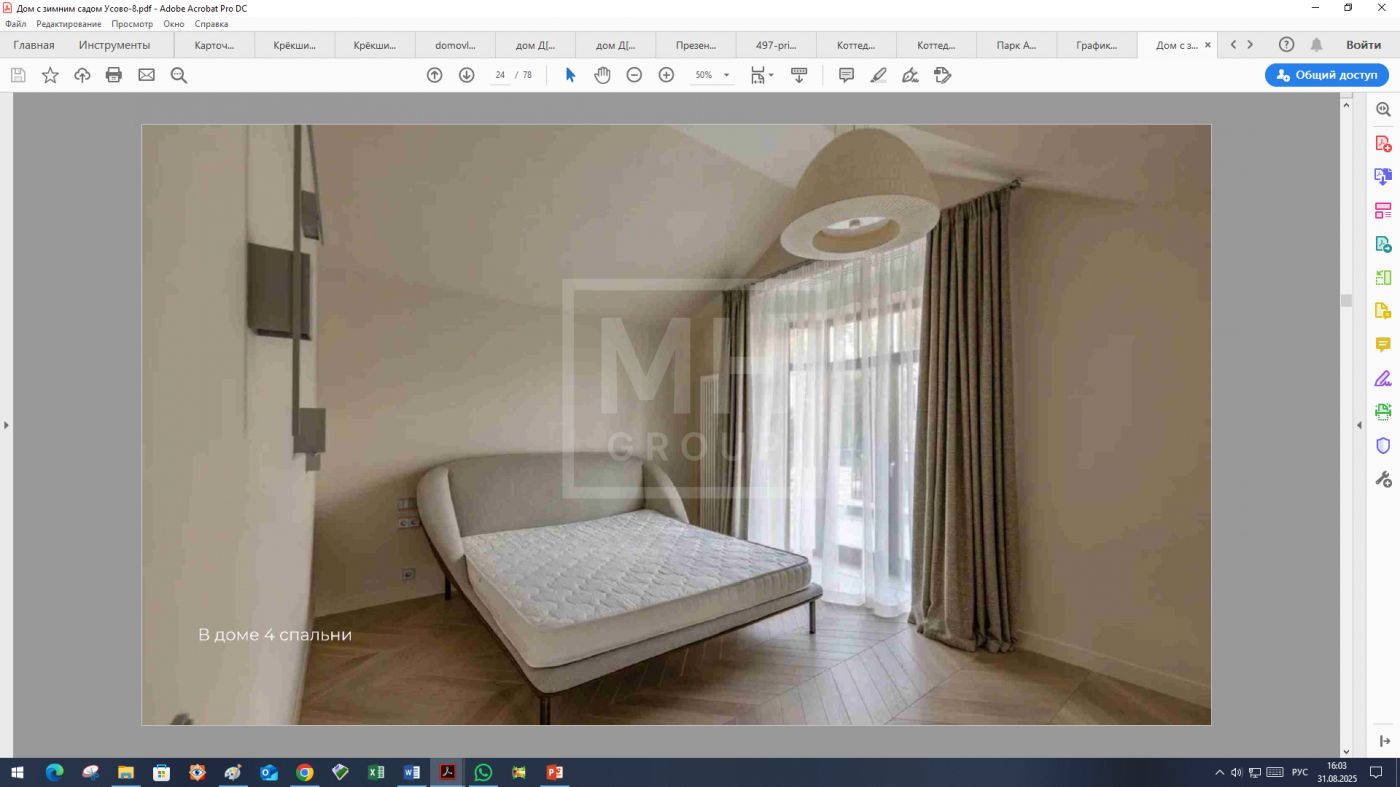Go to previous page arrow
The image size is (1400, 787).
434,75
